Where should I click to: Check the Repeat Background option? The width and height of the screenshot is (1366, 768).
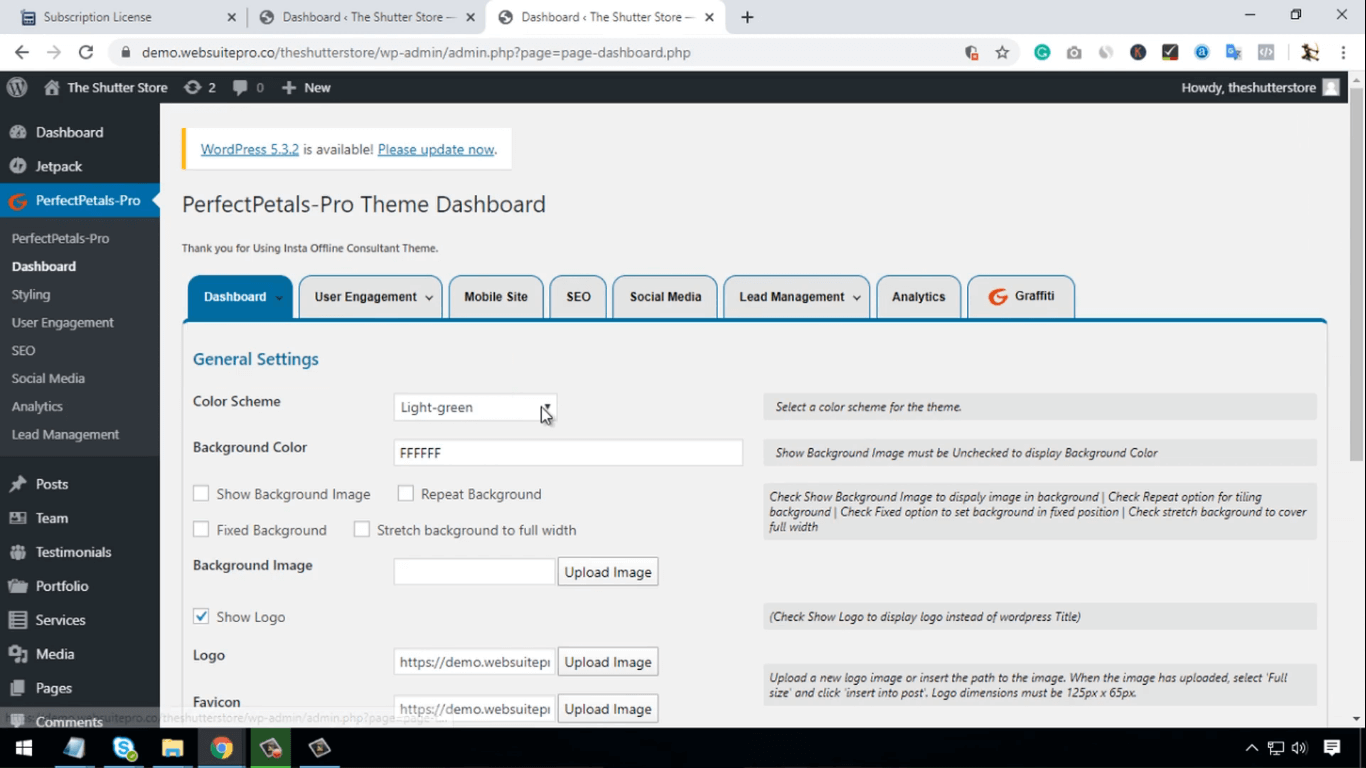pos(405,494)
